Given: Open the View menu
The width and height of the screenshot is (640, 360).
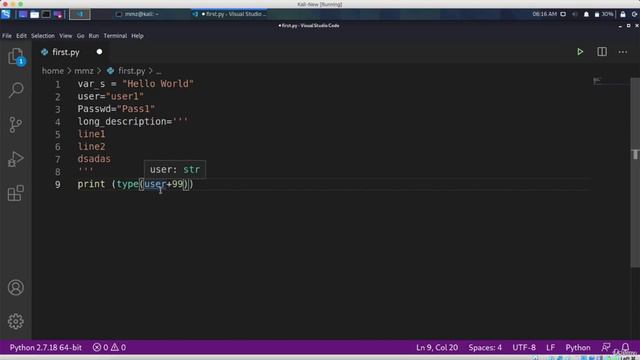Looking at the screenshot, I should [65, 36].
